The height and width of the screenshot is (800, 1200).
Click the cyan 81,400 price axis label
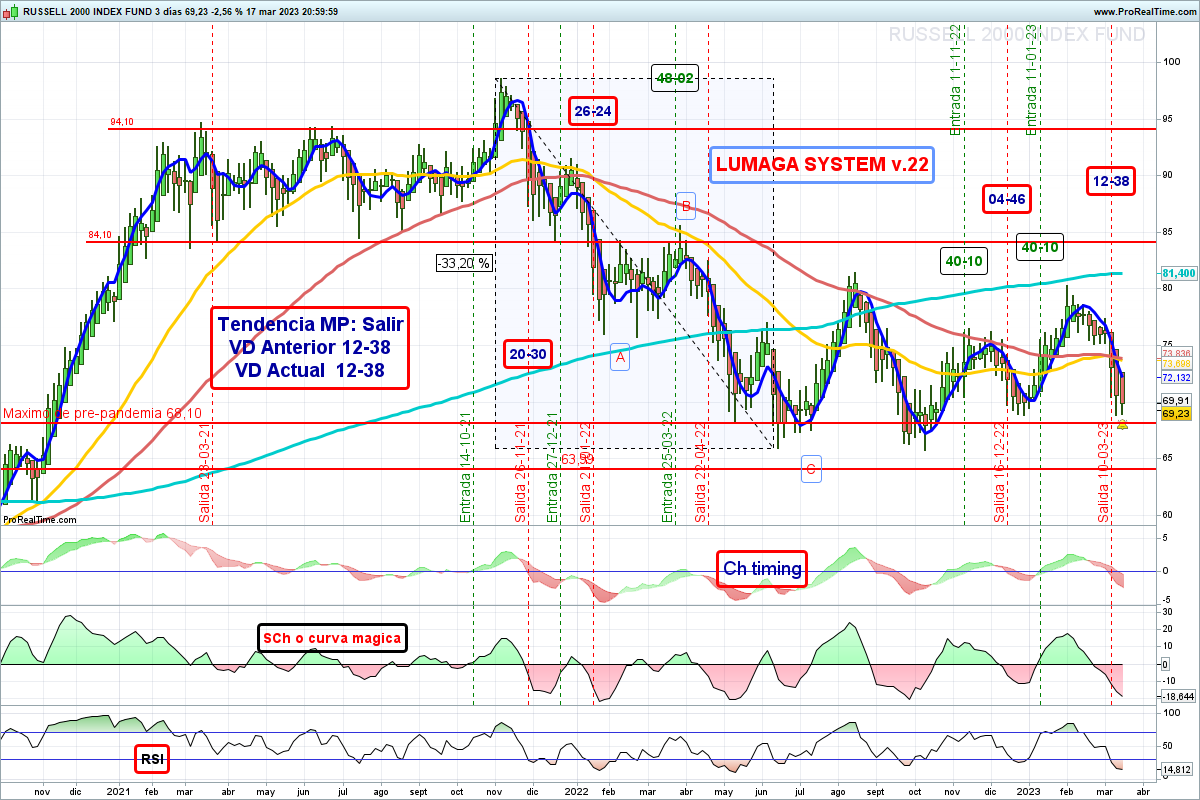click(x=1179, y=273)
